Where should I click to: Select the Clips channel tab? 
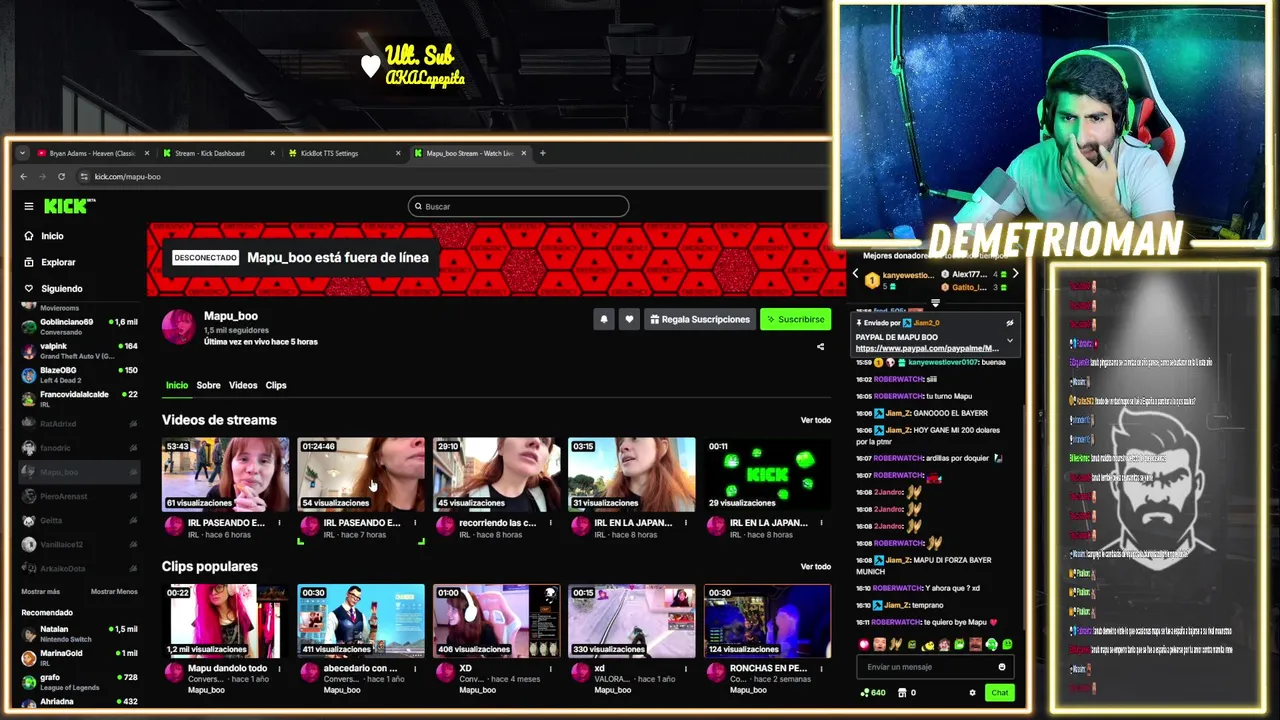pos(276,385)
